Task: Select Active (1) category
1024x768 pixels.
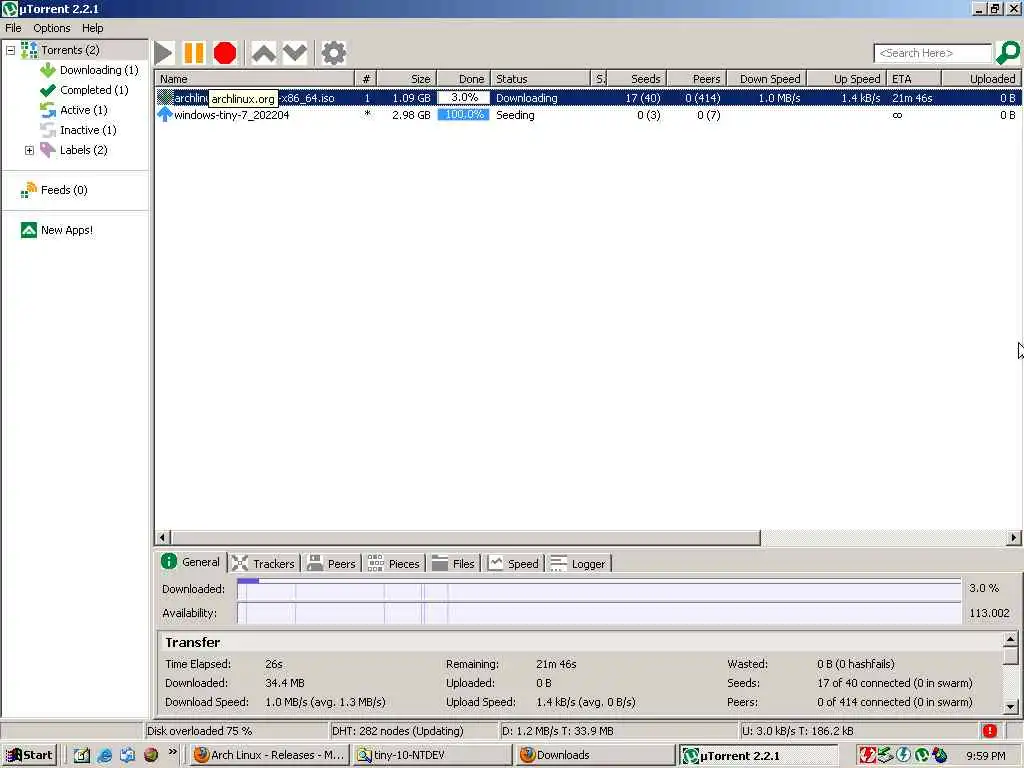Action: pos(84,110)
